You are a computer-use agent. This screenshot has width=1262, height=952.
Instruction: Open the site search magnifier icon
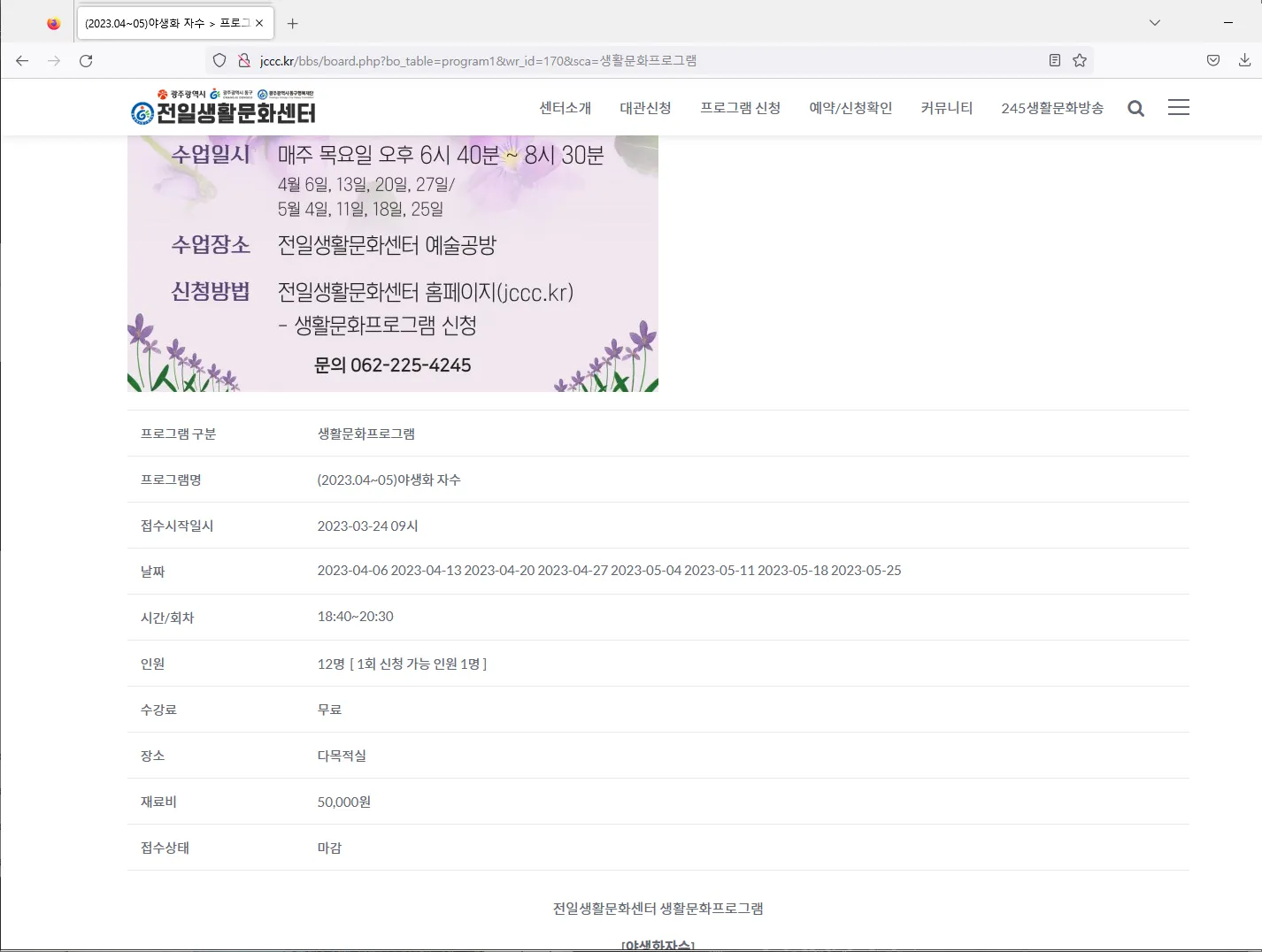pyautogui.click(x=1136, y=108)
